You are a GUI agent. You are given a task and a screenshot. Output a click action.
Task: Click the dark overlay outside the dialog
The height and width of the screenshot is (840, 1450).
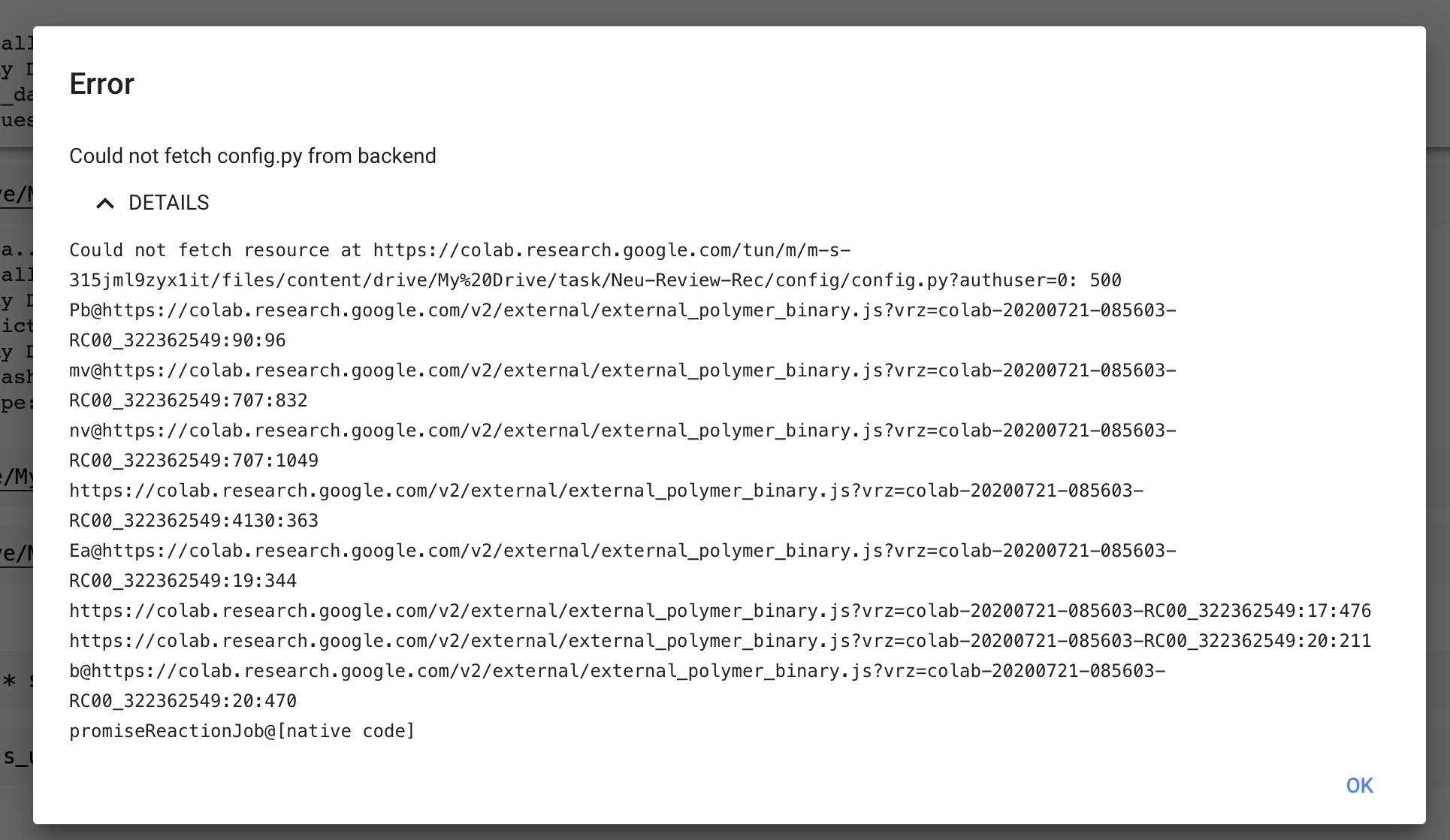pos(1436,421)
